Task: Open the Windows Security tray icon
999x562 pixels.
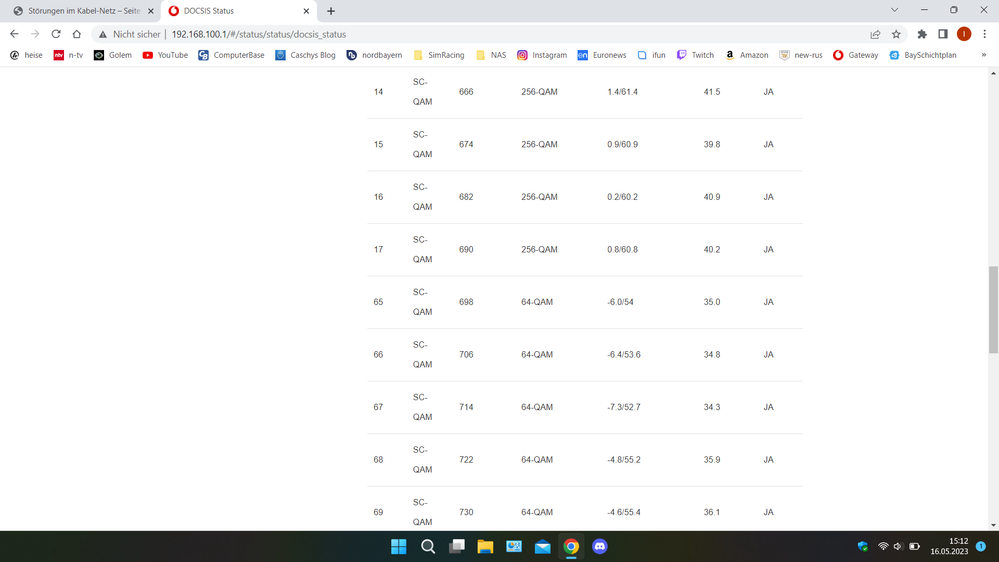Action: tap(863, 546)
